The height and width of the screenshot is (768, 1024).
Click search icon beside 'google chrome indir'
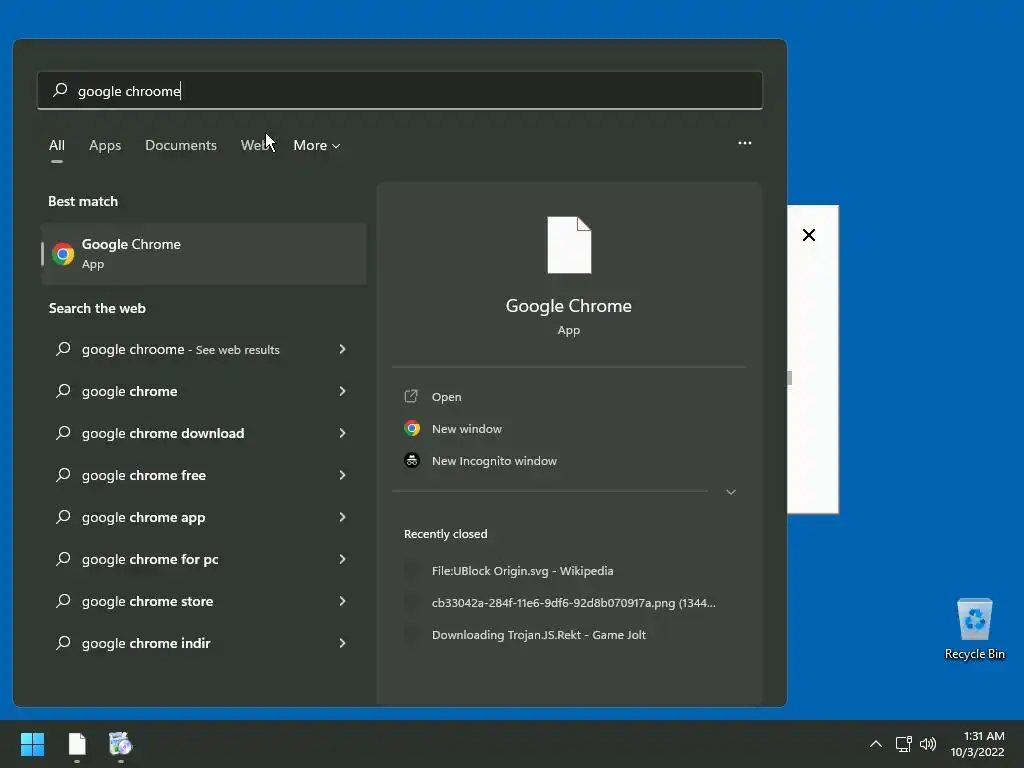click(63, 643)
